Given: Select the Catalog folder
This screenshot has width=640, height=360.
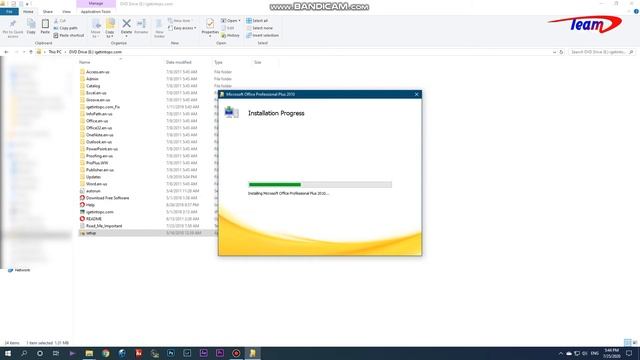Looking at the screenshot, I should tap(93, 86).
